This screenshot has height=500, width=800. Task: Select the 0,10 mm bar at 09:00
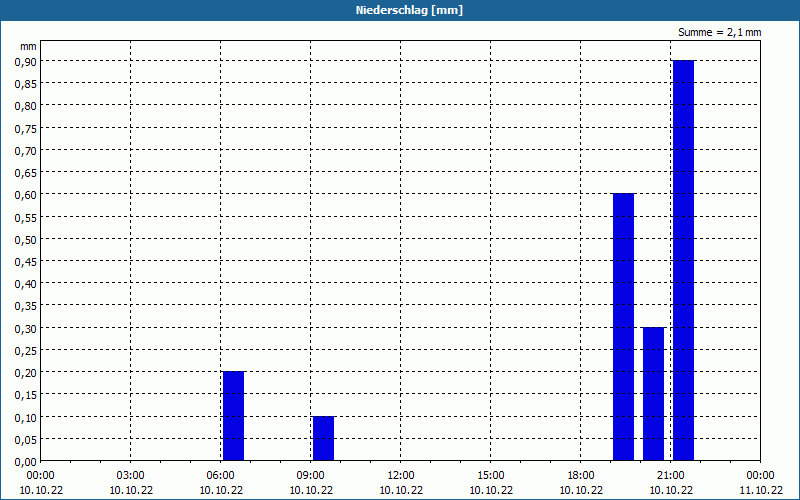pos(323,438)
